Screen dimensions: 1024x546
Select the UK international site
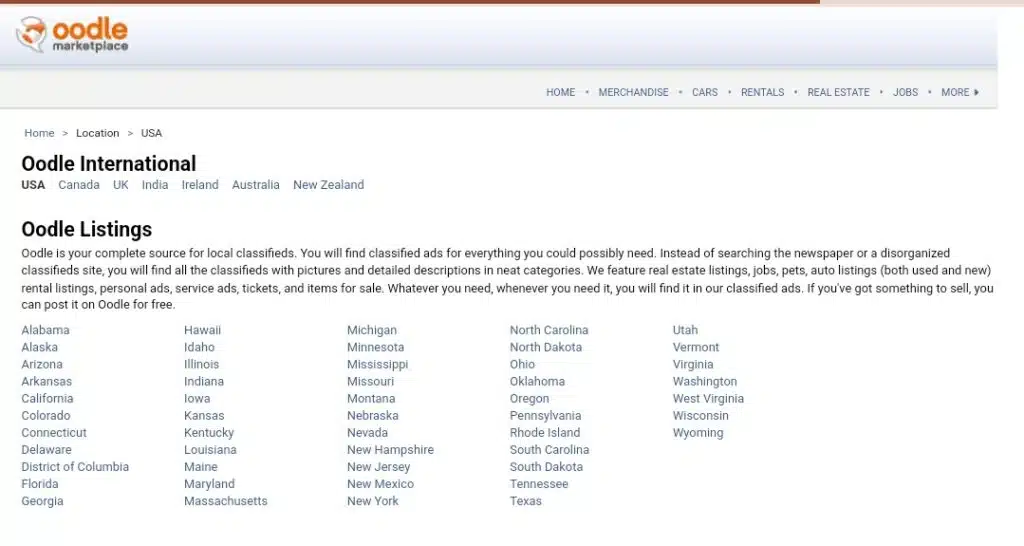click(x=121, y=185)
